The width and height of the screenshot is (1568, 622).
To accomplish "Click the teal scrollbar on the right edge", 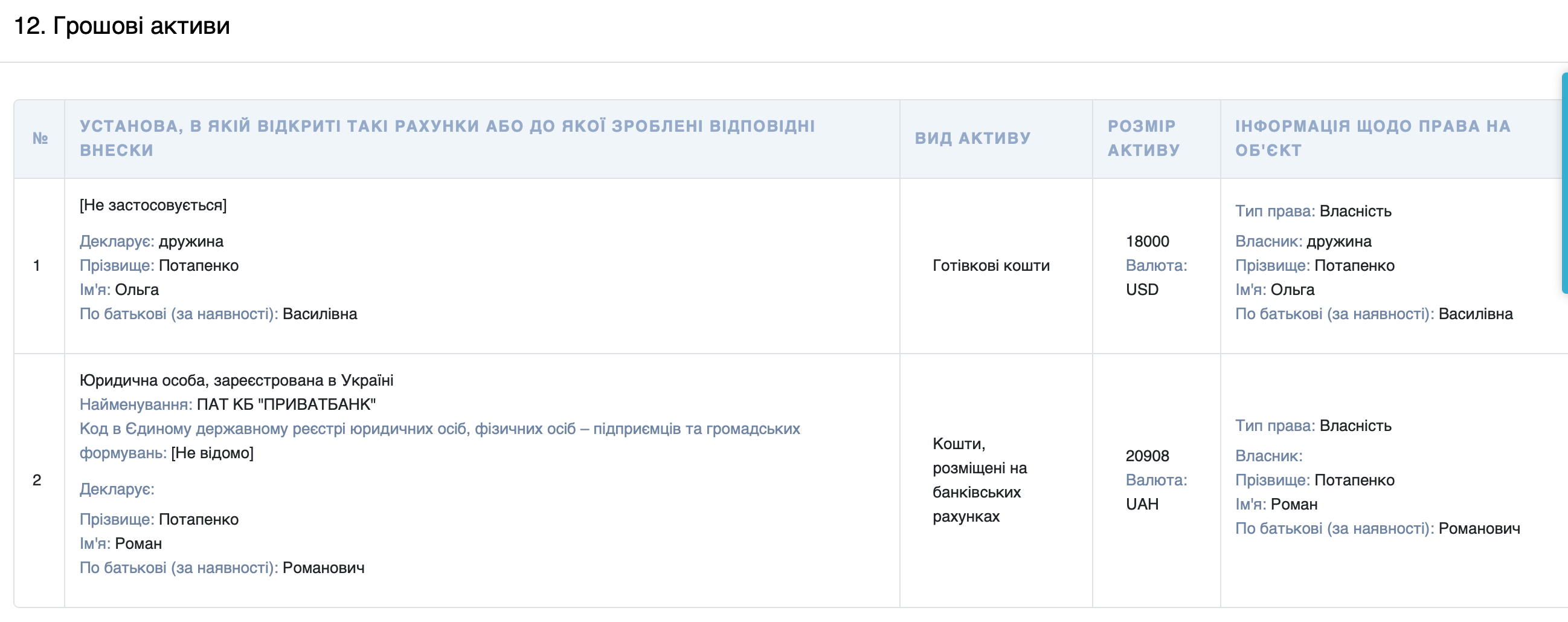I will (1564, 183).
